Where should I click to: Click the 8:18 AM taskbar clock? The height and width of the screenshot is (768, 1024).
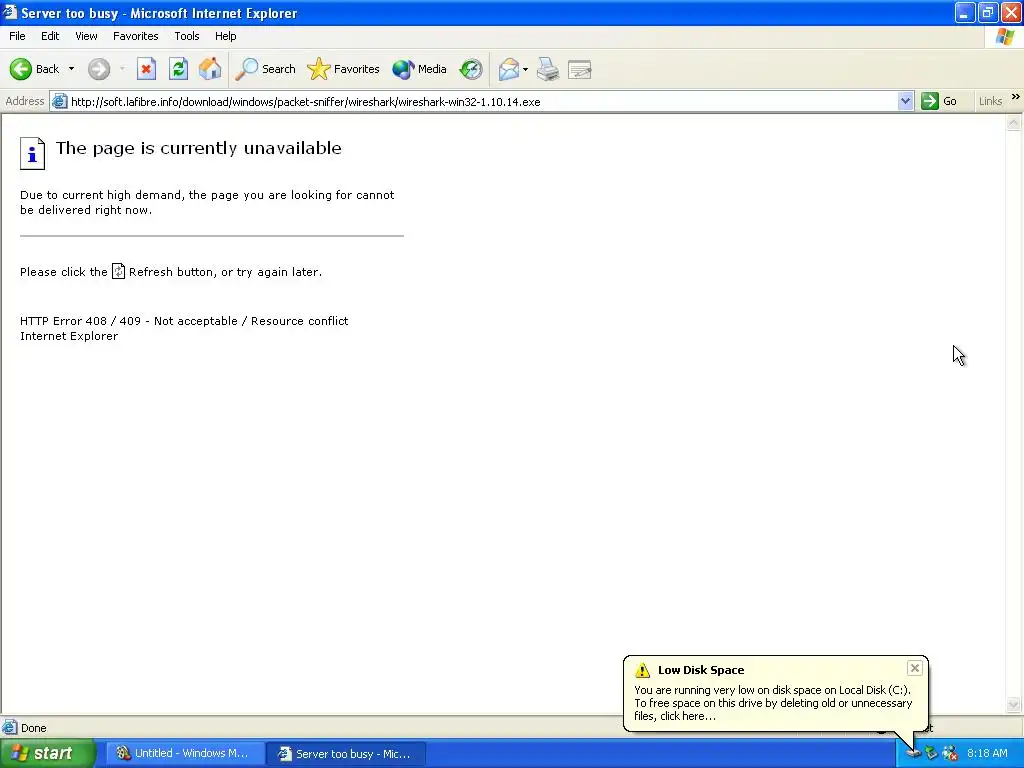pos(987,753)
